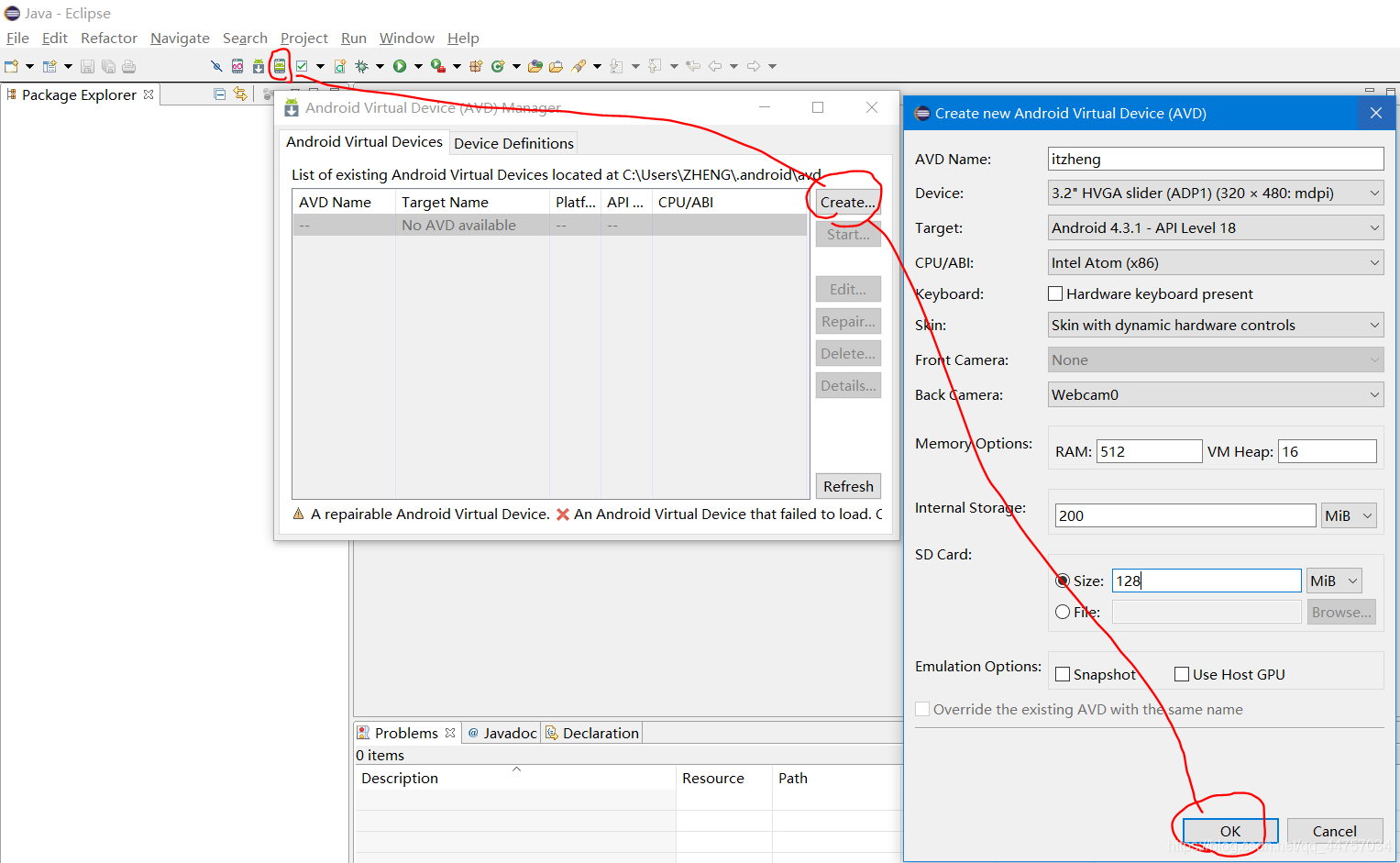Run the Android Lint check icon
Viewport: 1400px width, 863px height.
(302, 66)
